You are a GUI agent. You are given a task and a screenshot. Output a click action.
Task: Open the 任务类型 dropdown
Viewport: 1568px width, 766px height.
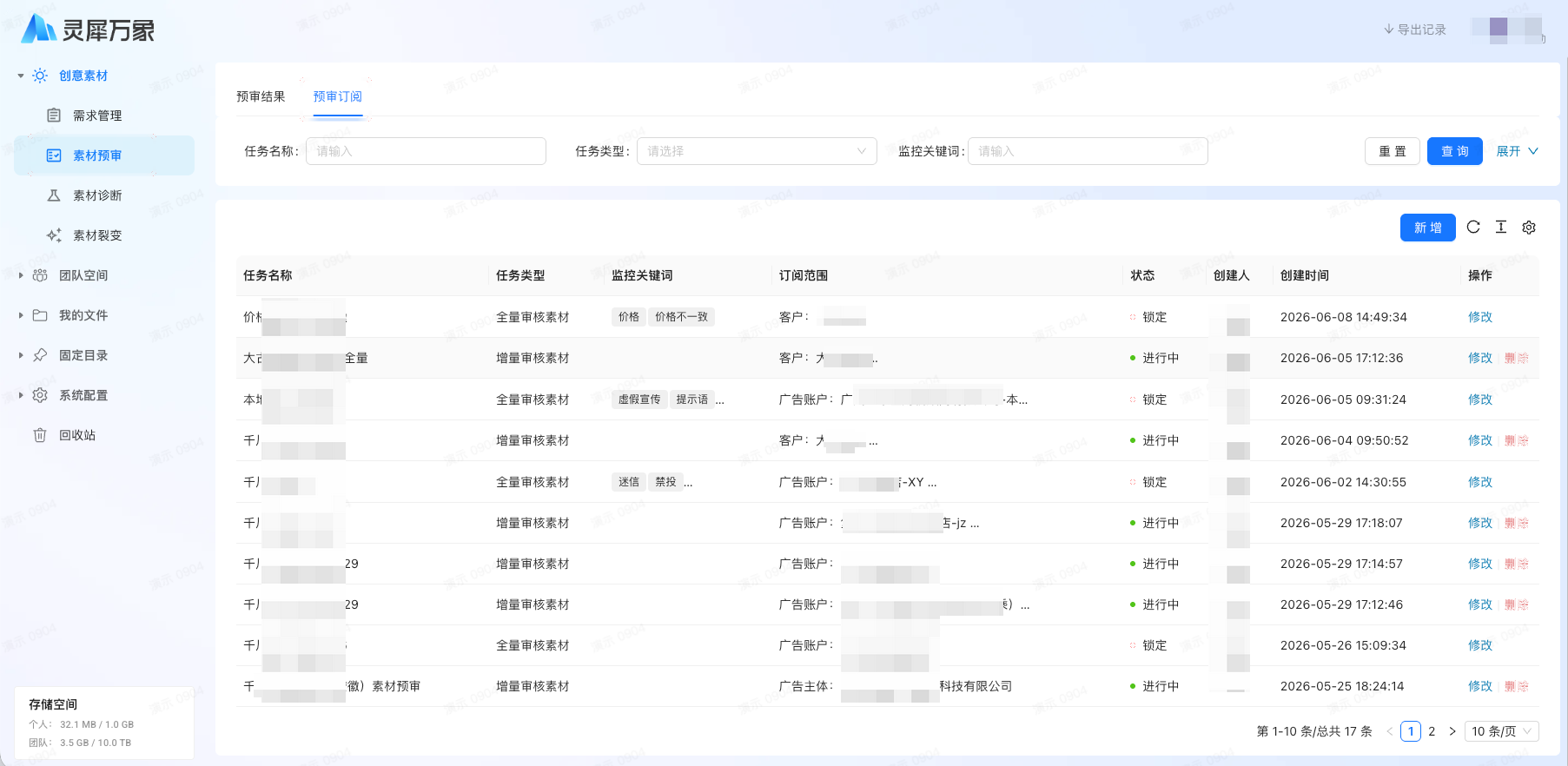tap(757, 151)
